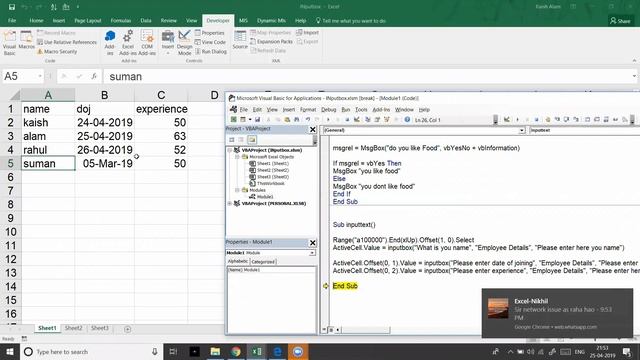Image resolution: width=640 pixels, height=360 pixels.
Task: Click the Share button in Excel
Action: coord(620,20)
